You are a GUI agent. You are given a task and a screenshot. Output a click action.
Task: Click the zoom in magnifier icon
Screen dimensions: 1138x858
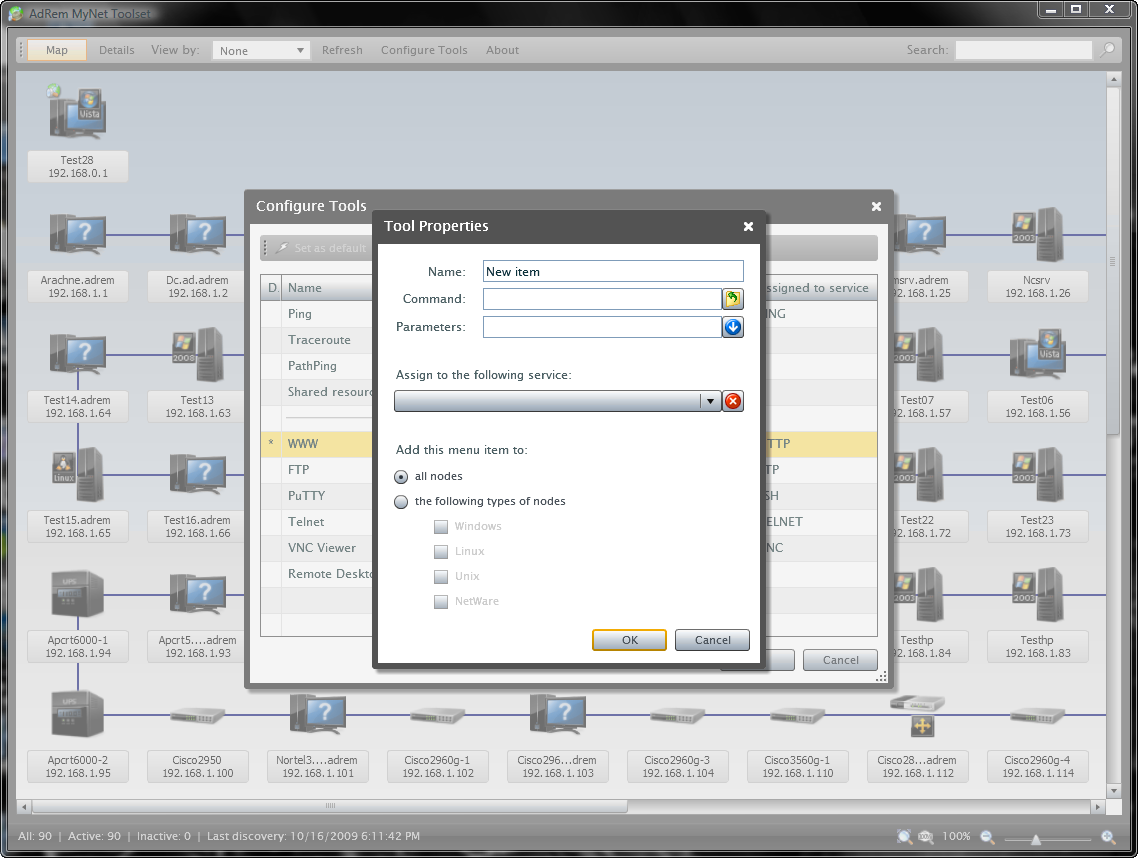(x=1108, y=836)
